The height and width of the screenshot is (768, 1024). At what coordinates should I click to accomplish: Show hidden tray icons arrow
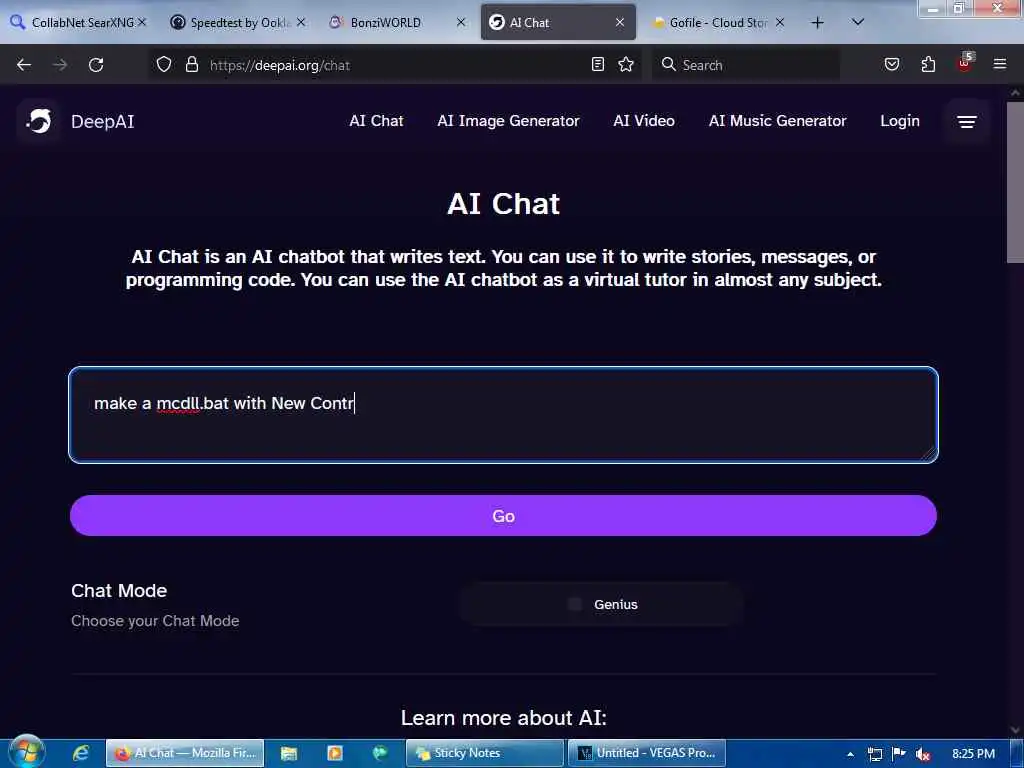coord(850,754)
